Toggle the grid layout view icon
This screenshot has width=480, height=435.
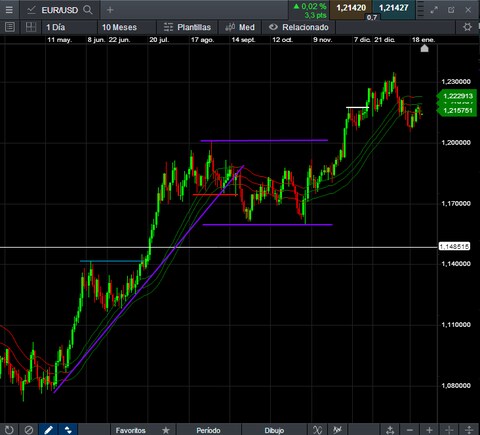(x=31, y=27)
